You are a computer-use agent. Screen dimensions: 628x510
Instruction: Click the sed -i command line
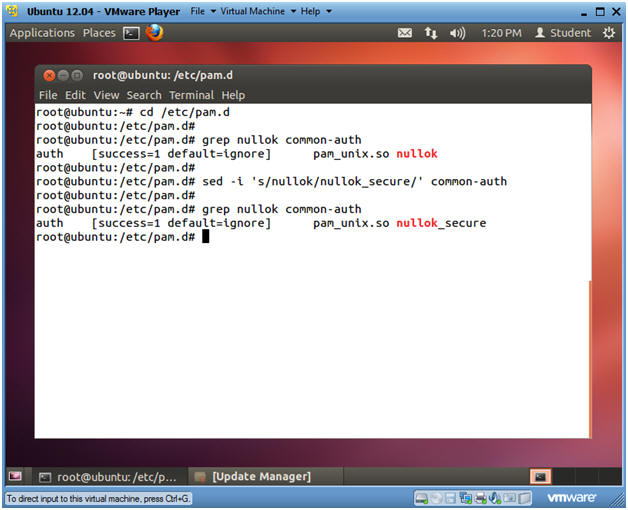point(272,181)
